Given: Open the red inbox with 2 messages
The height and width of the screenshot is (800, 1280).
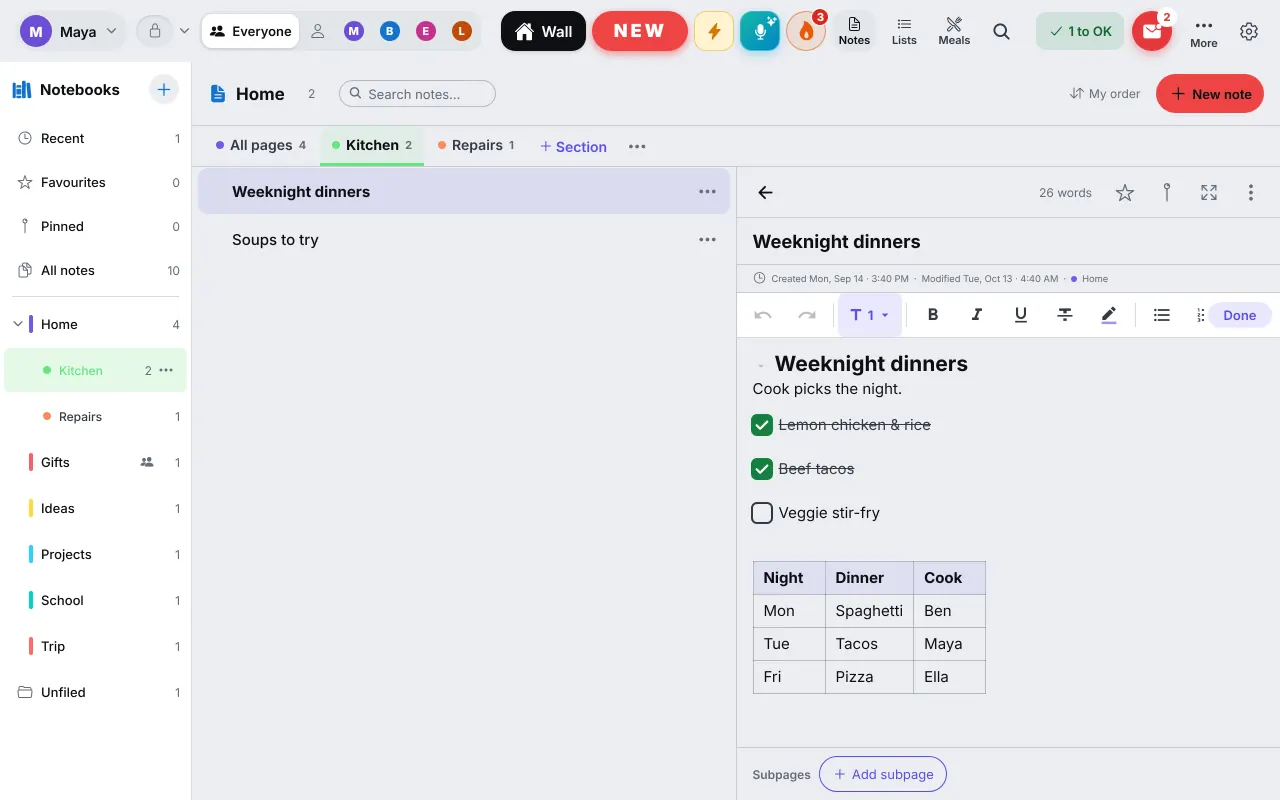Looking at the screenshot, I should [x=1152, y=31].
